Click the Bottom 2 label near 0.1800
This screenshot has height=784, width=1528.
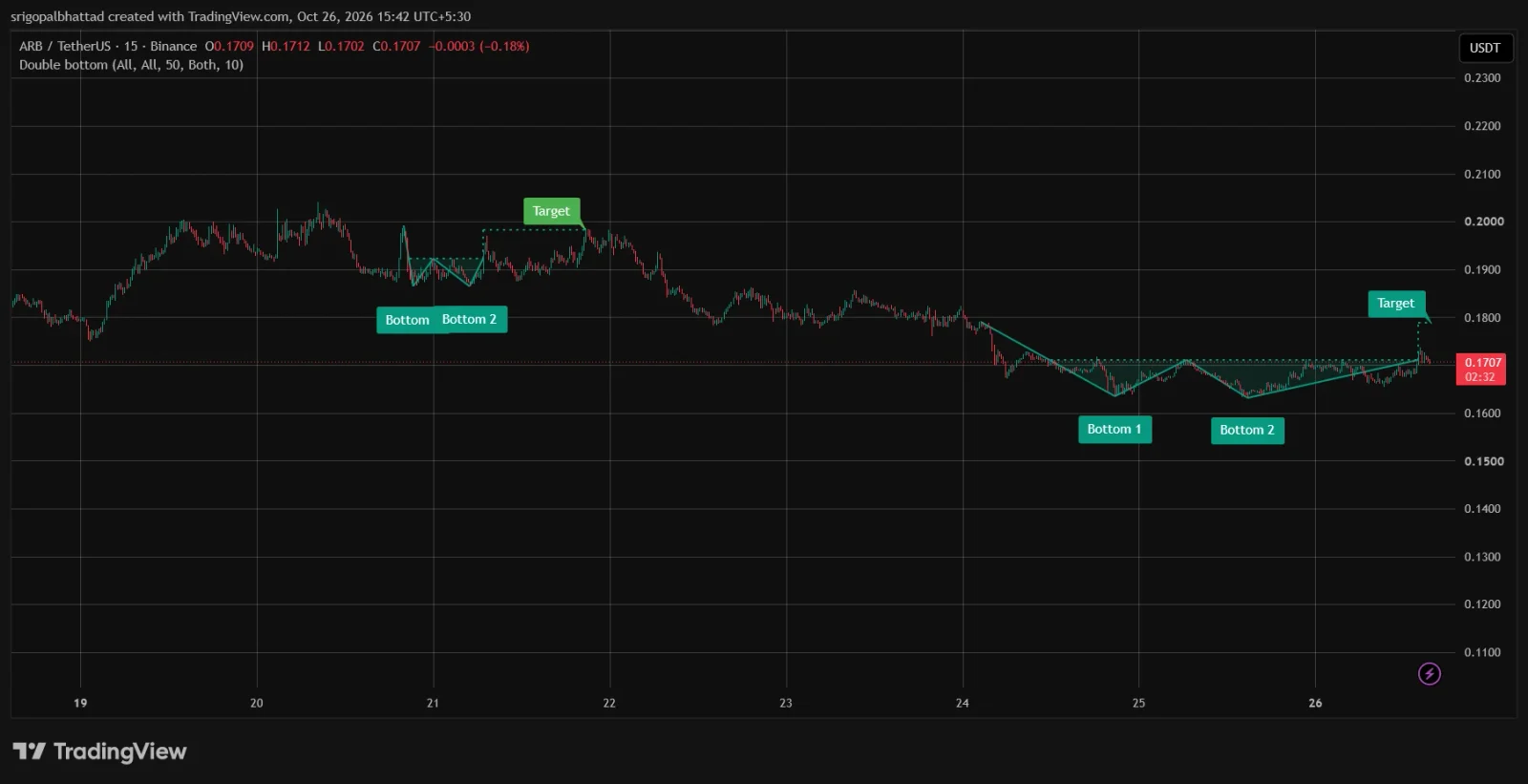tap(470, 319)
